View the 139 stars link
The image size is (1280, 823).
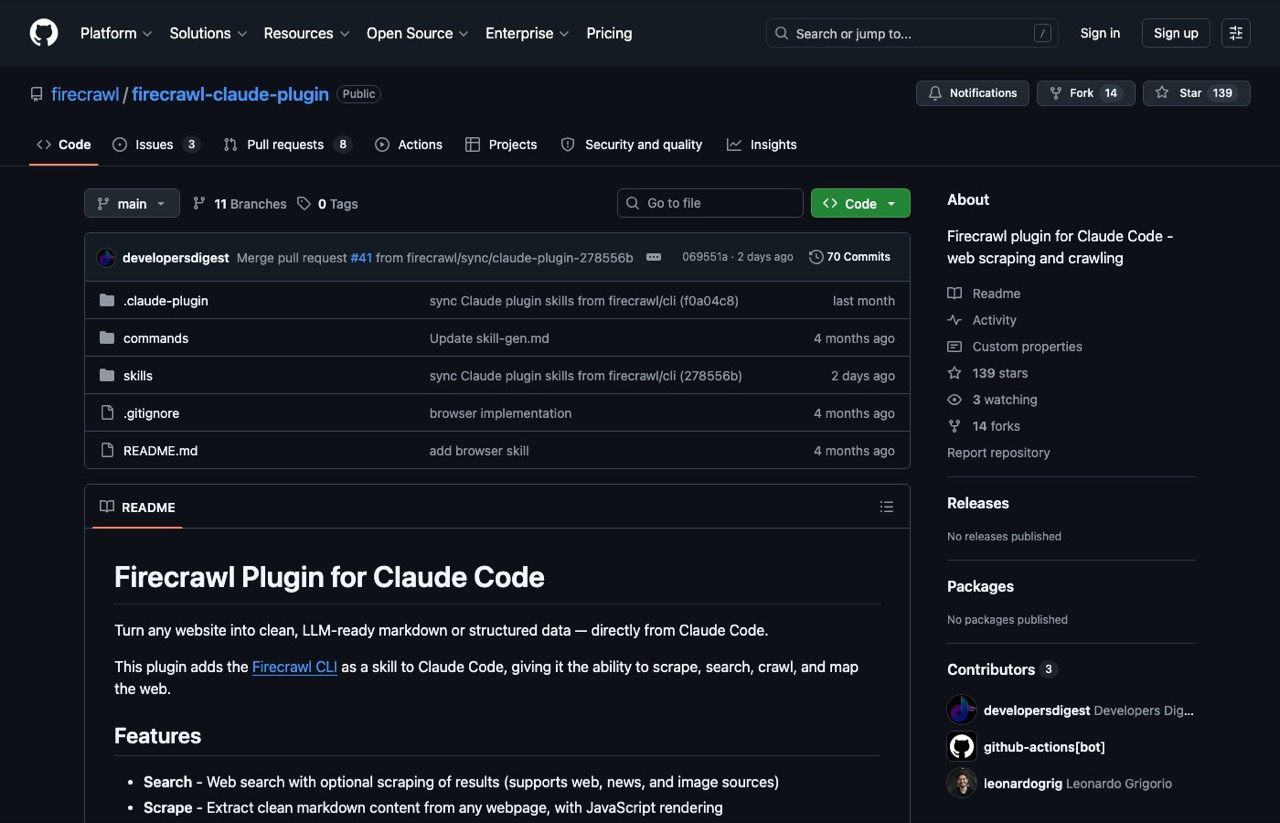pyautogui.click(x=989, y=373)
